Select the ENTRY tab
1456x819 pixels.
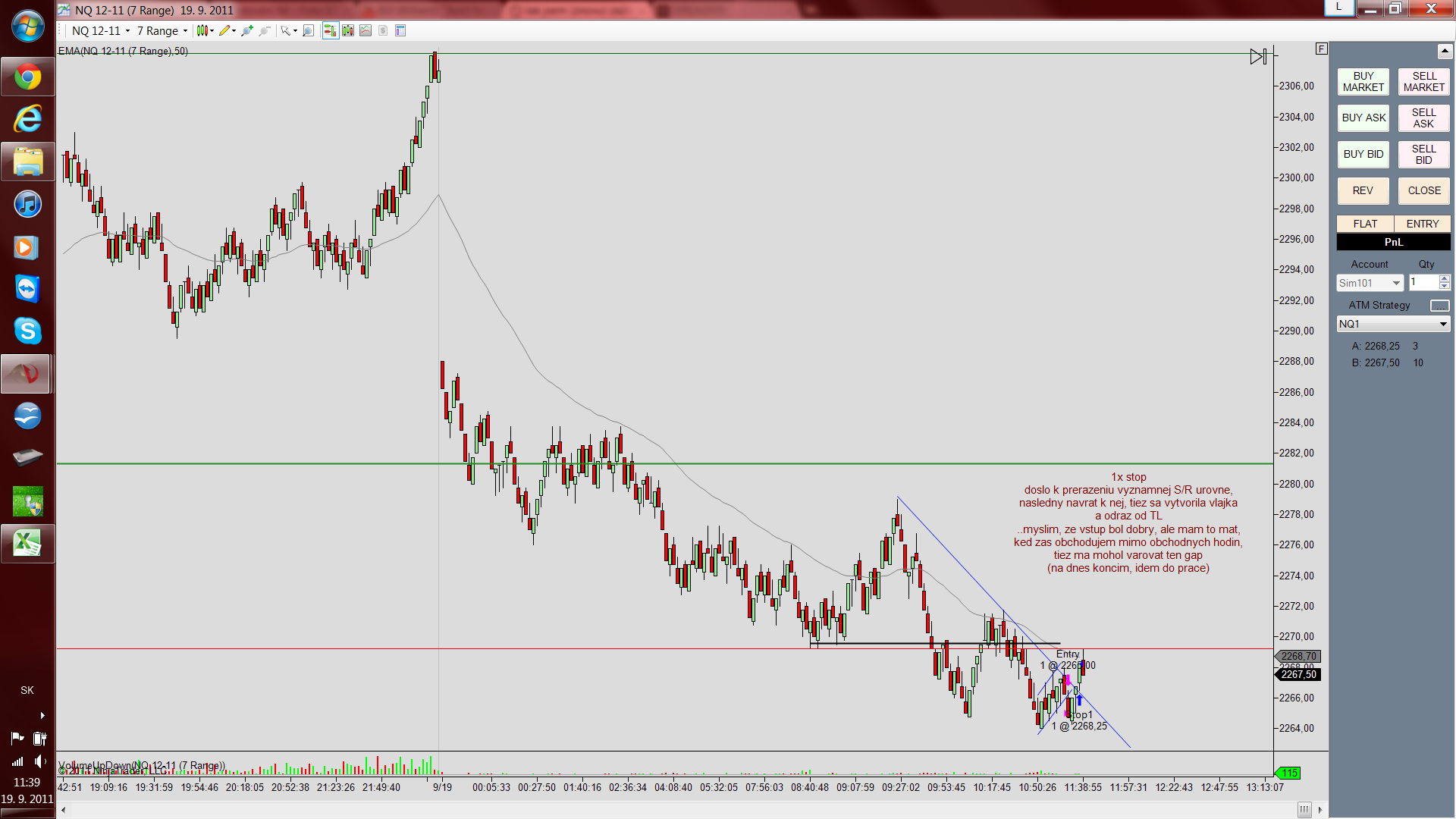coord(1422,224)
